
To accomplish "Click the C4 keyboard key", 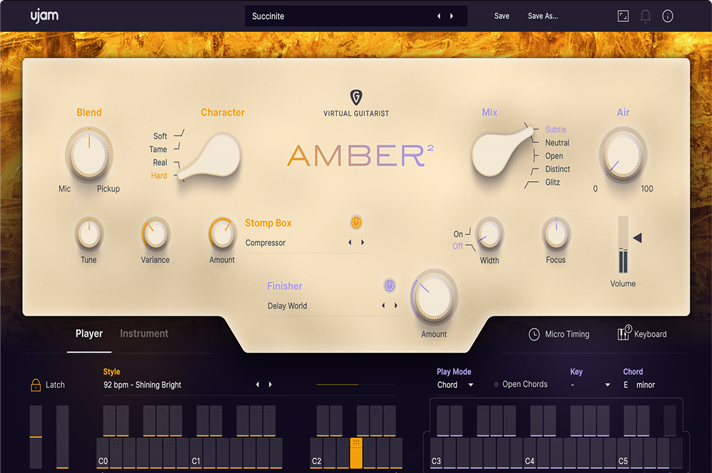I will [529, 453].
